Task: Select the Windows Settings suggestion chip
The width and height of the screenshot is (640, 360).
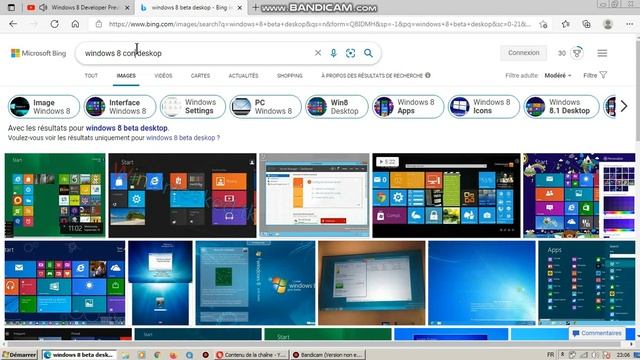Action: (x=193, y=107)
